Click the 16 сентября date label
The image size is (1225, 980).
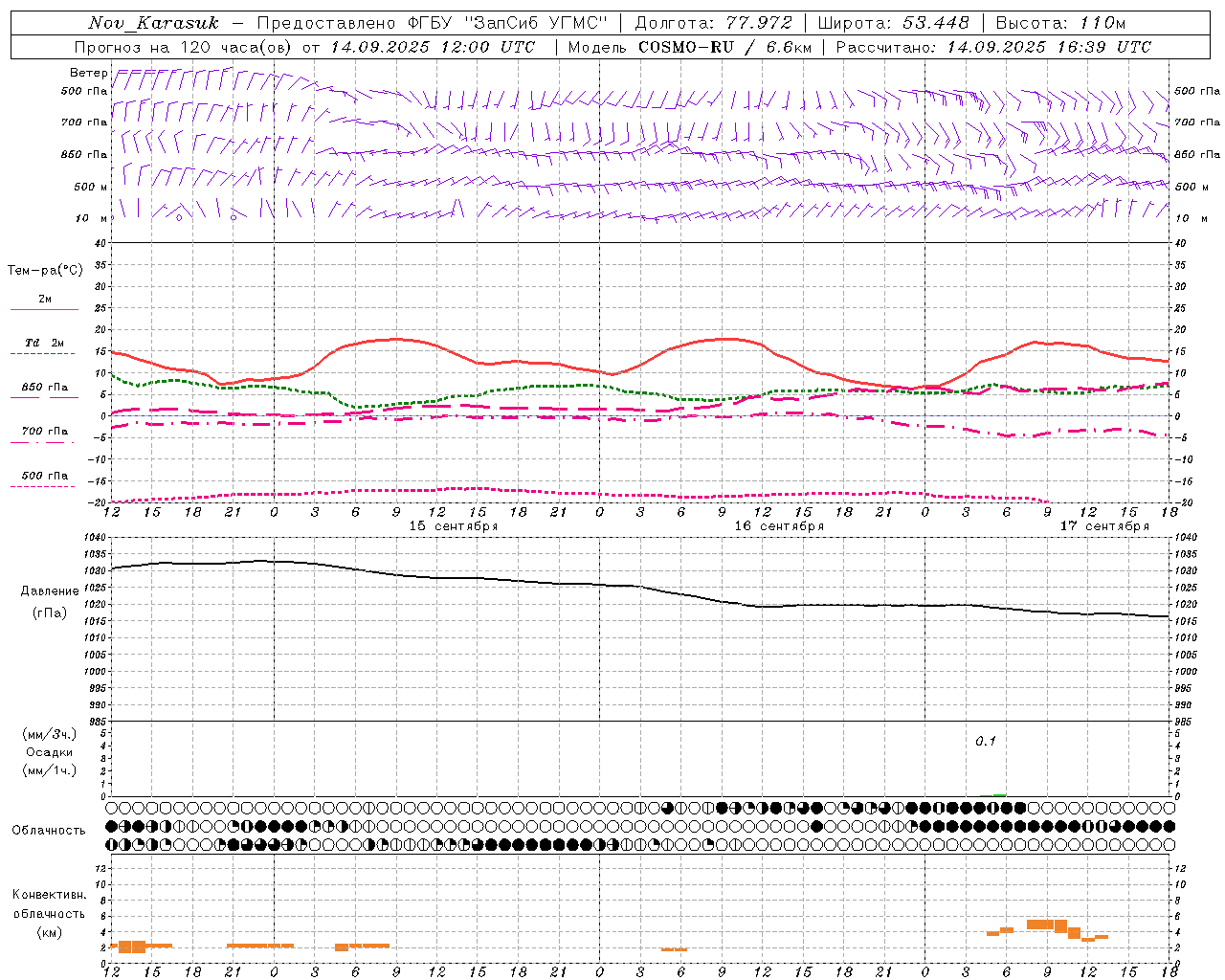click(x=779, y=526)
